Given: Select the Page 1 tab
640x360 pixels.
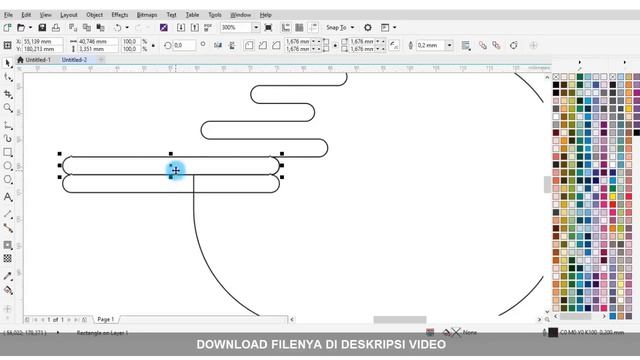Looking at the screenshot, I should point(106,319).
